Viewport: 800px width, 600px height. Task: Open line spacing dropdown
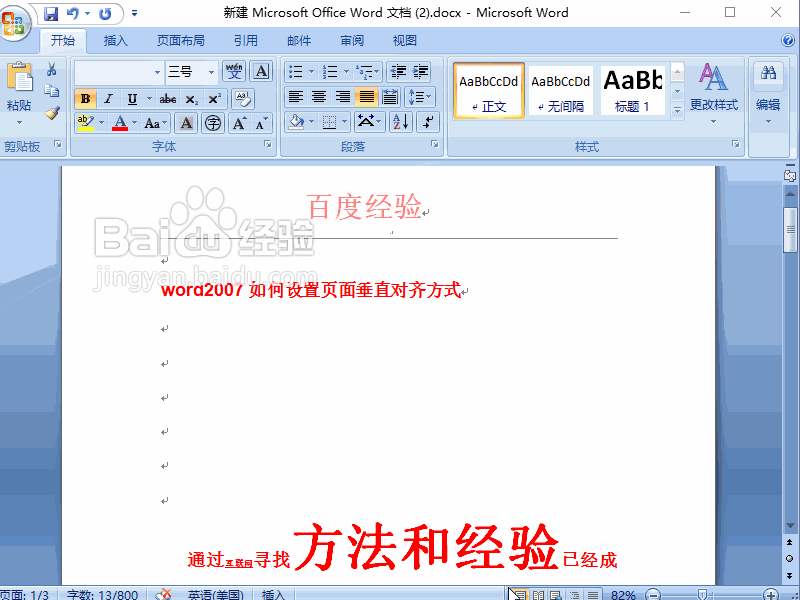420,97
